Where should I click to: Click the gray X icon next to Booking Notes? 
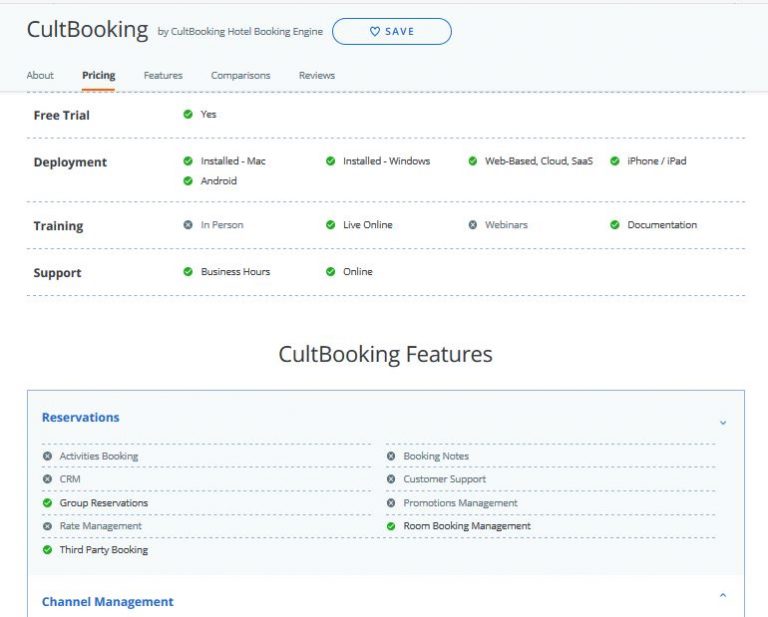tap(391, 456)
